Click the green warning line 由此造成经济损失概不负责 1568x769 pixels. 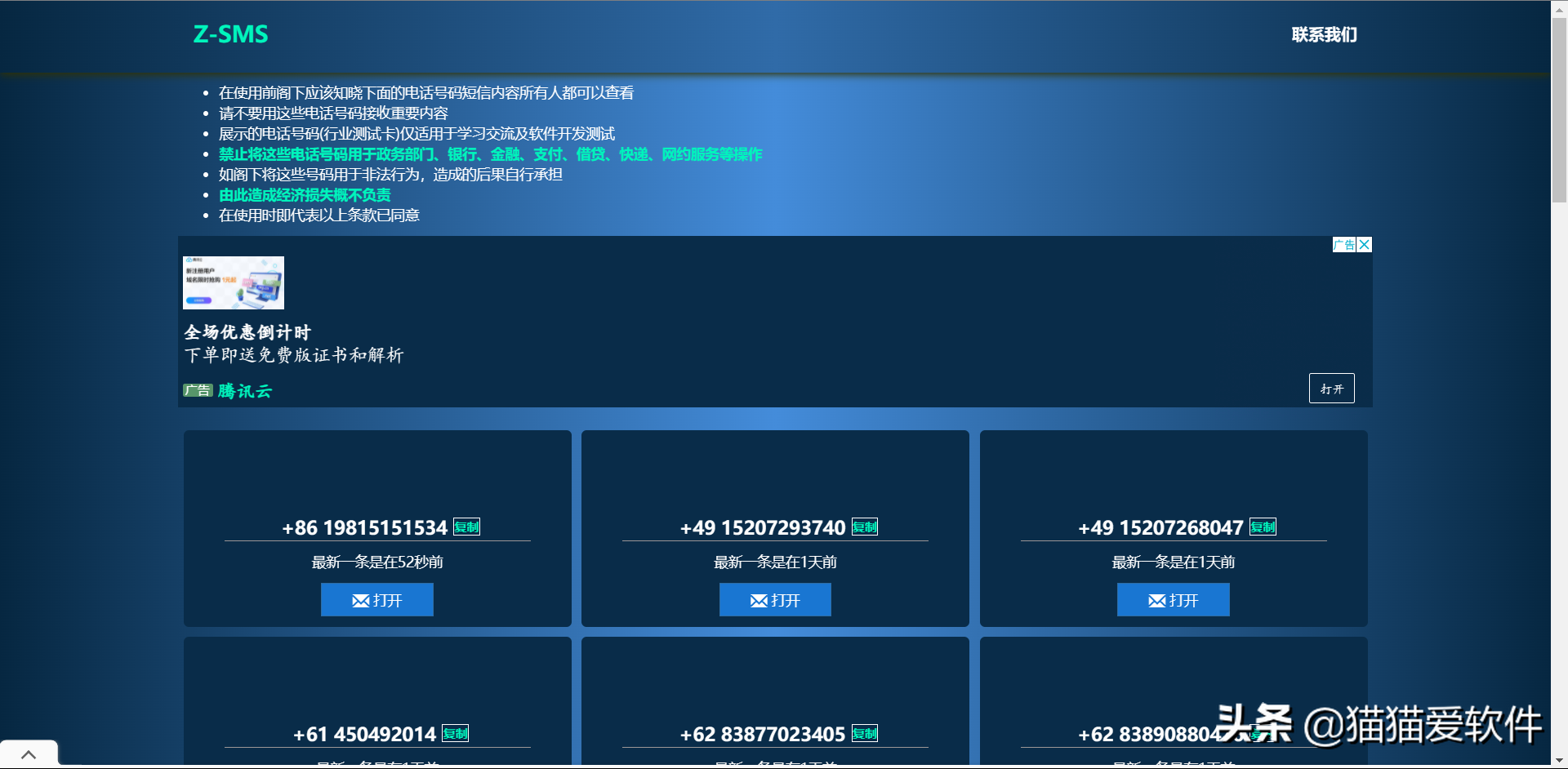point(305,195)
